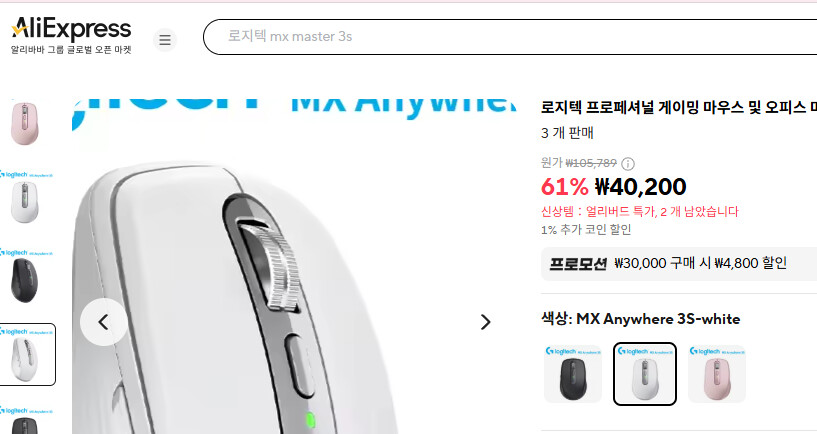
Task: Click the early bird deal red text
Action: 640,212
